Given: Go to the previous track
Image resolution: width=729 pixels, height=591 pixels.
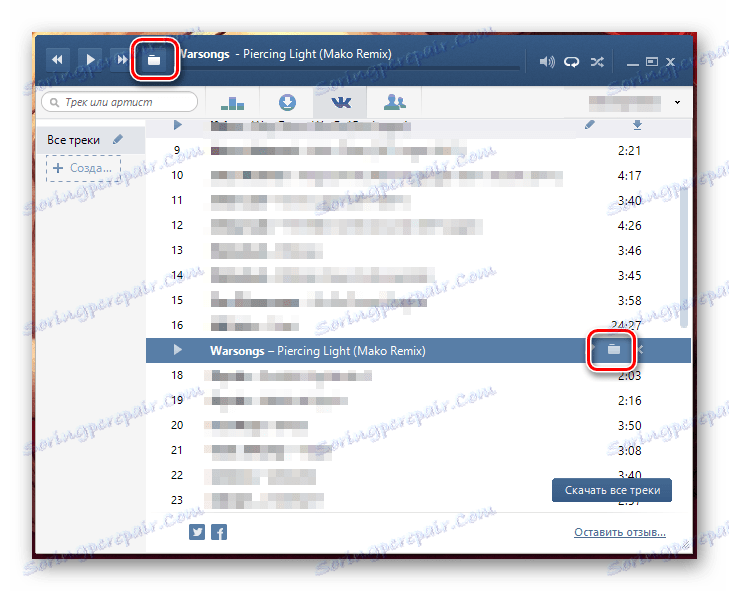Looking at the screenshot, I should pyautogui.click(x=57, y=60).
